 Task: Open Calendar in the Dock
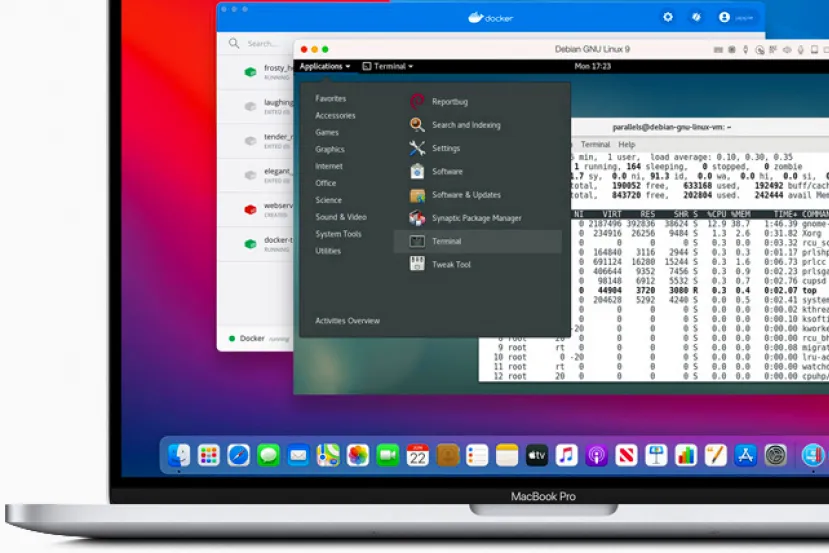click(x=418, y=455)
